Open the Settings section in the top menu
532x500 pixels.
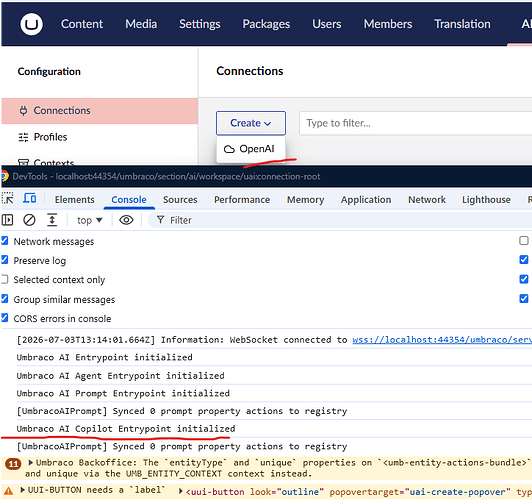click(x=200, y=24)
